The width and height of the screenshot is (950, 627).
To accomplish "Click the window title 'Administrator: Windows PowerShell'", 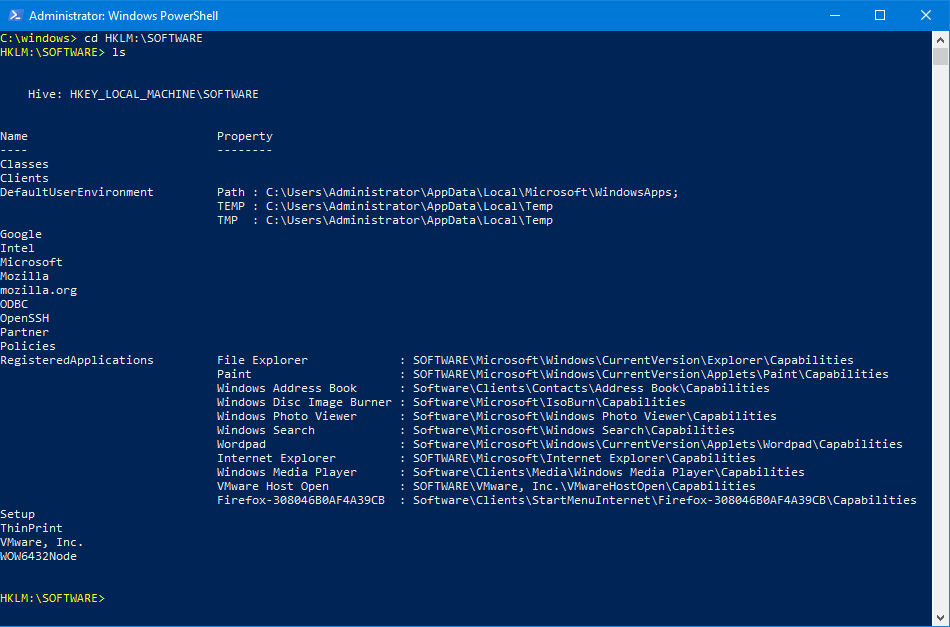I will [124, 16].
